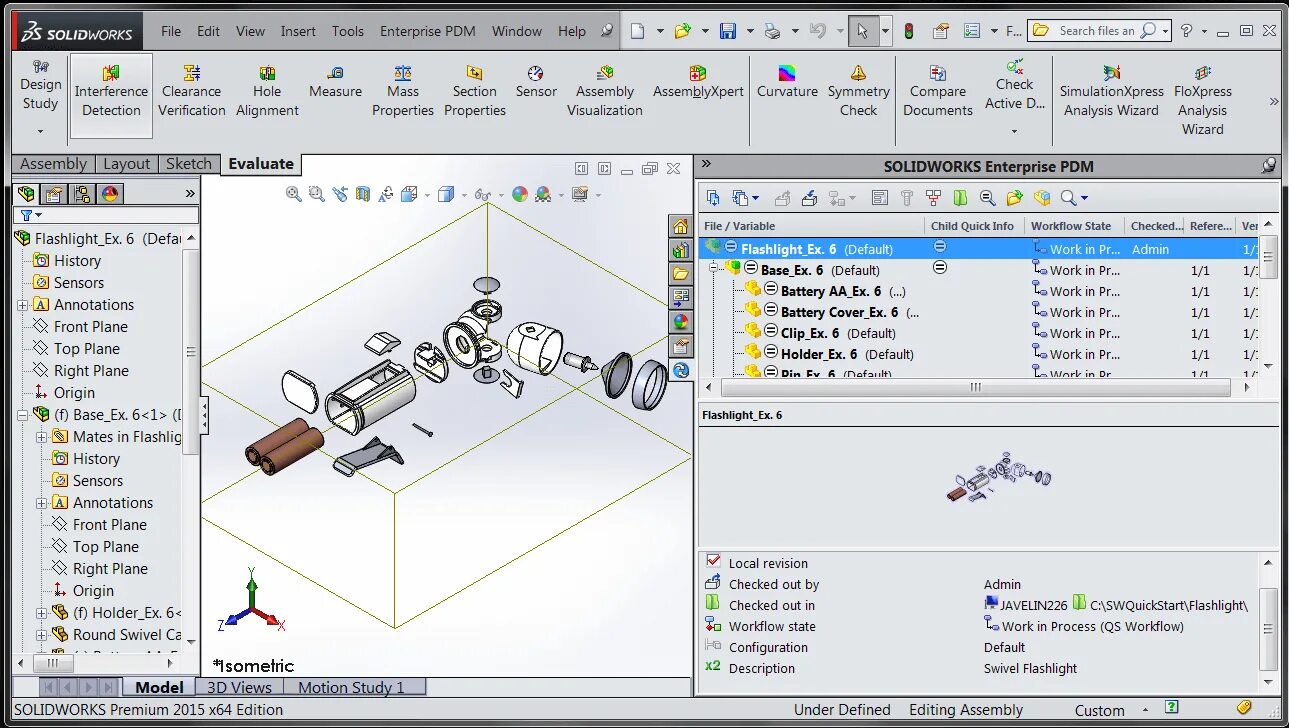
Task: Run Symmetry Check
Action: (858, 92)
